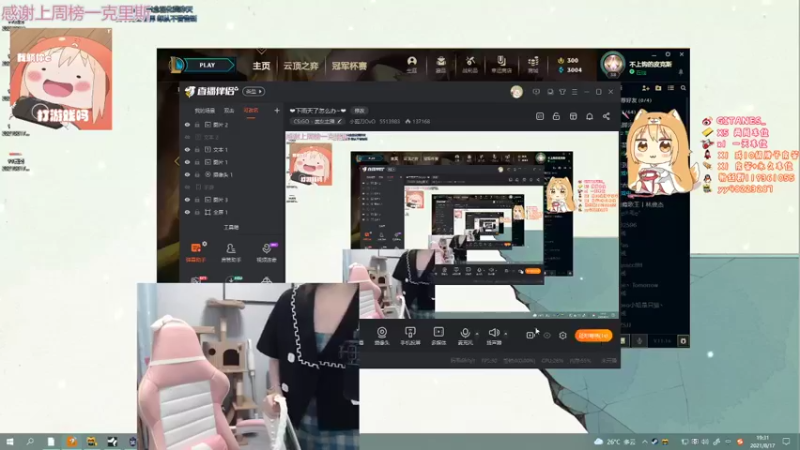Screen dimensions: 800x450
Task: Open the League client profile icon
Action: pyautogui.click(x=412, y=64)
